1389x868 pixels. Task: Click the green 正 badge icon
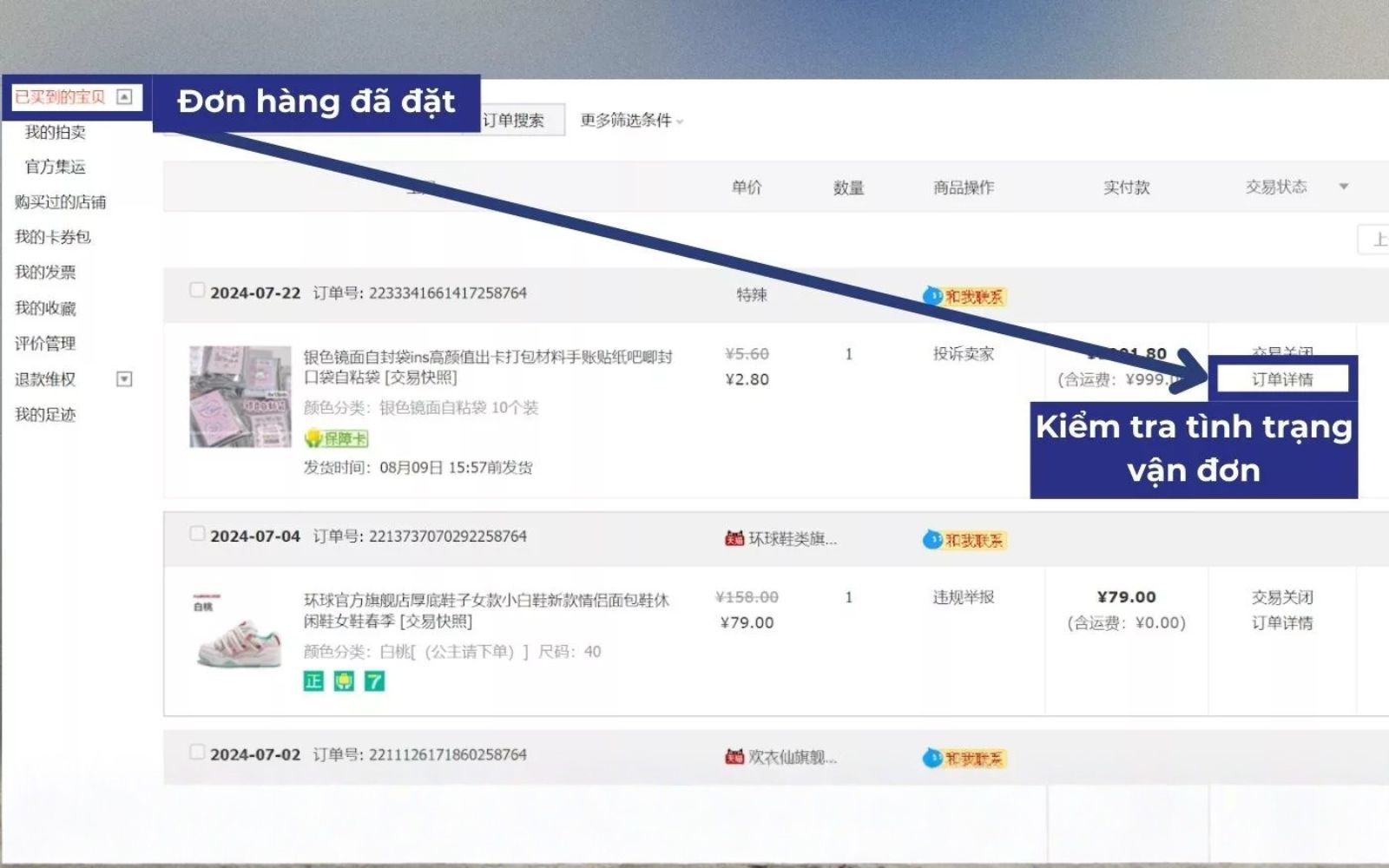pyautogui.click(x=313, y=681)
